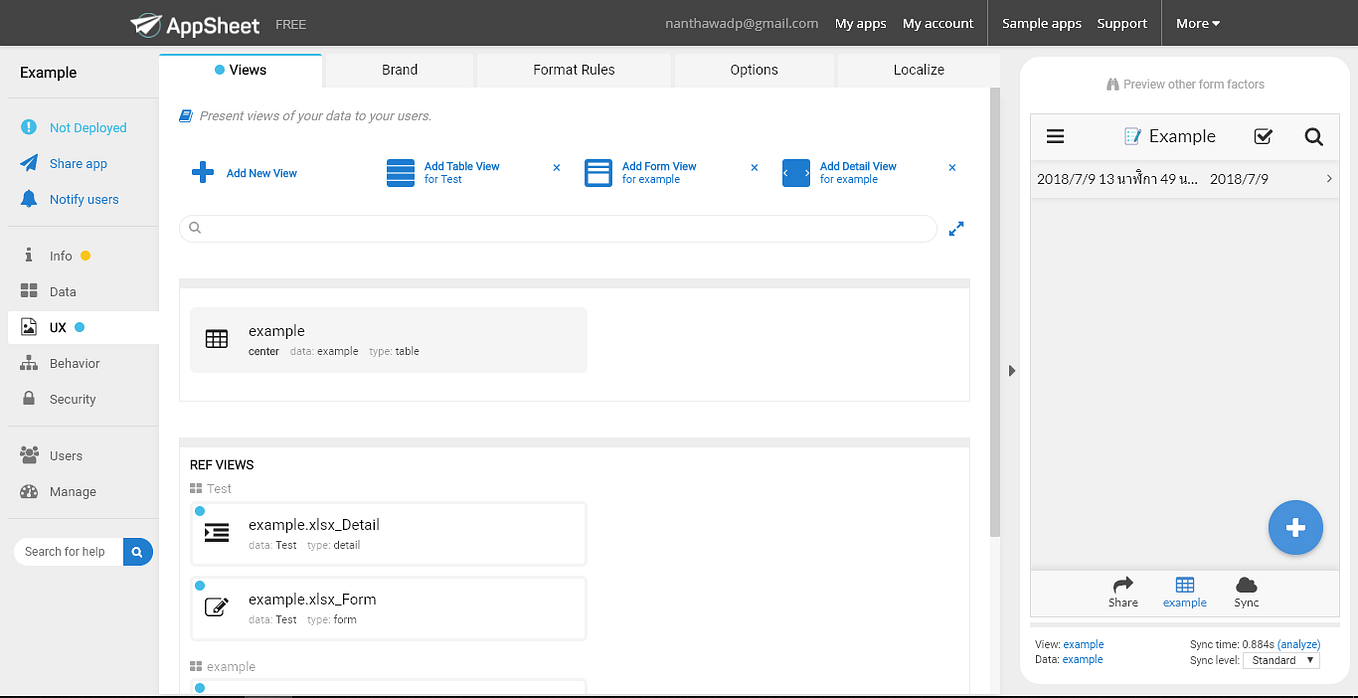Click the blue plus Add New View icon
This screenshot has width=1358, height=698.
pyautogui.click(x=203, y=172)
